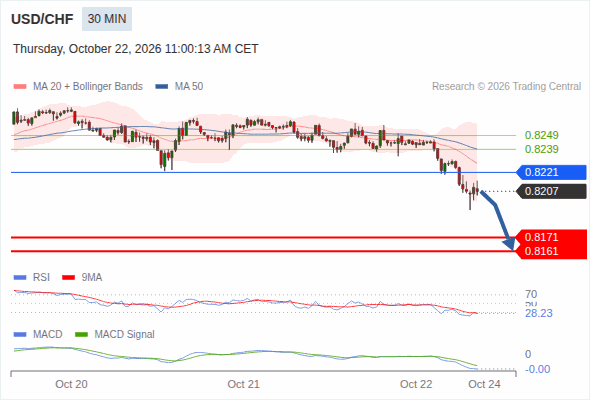Click the MACD zero level label
Screen dimensions: 590x400
[528, 354]
